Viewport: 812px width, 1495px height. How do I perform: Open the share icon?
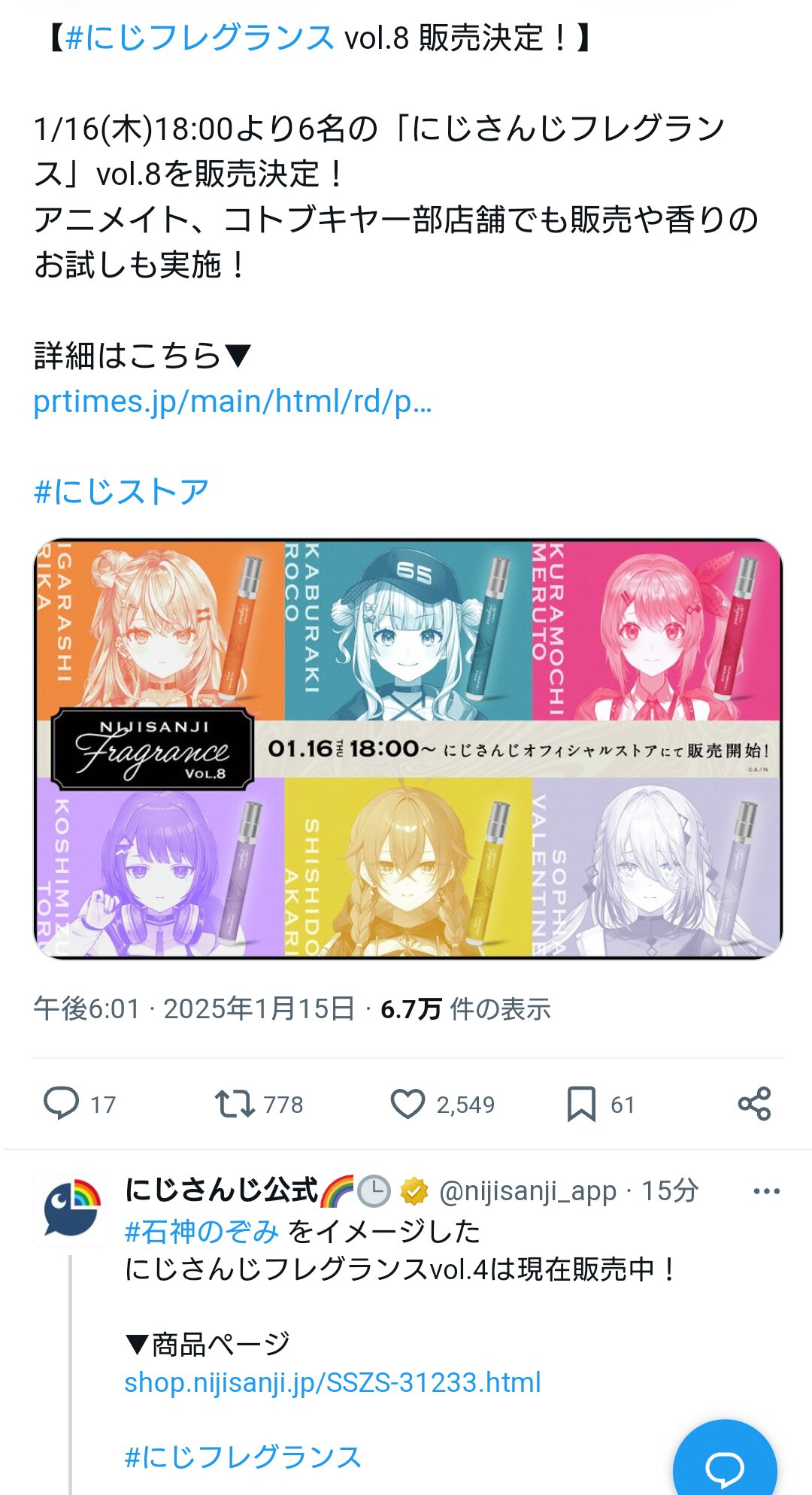pyautogui.click(x=754, y=1104)
